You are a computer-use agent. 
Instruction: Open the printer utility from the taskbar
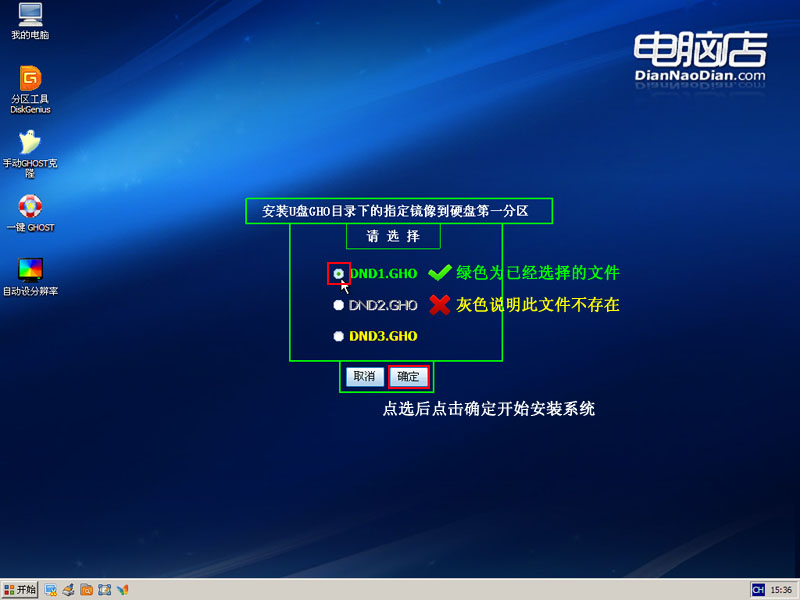68,590
